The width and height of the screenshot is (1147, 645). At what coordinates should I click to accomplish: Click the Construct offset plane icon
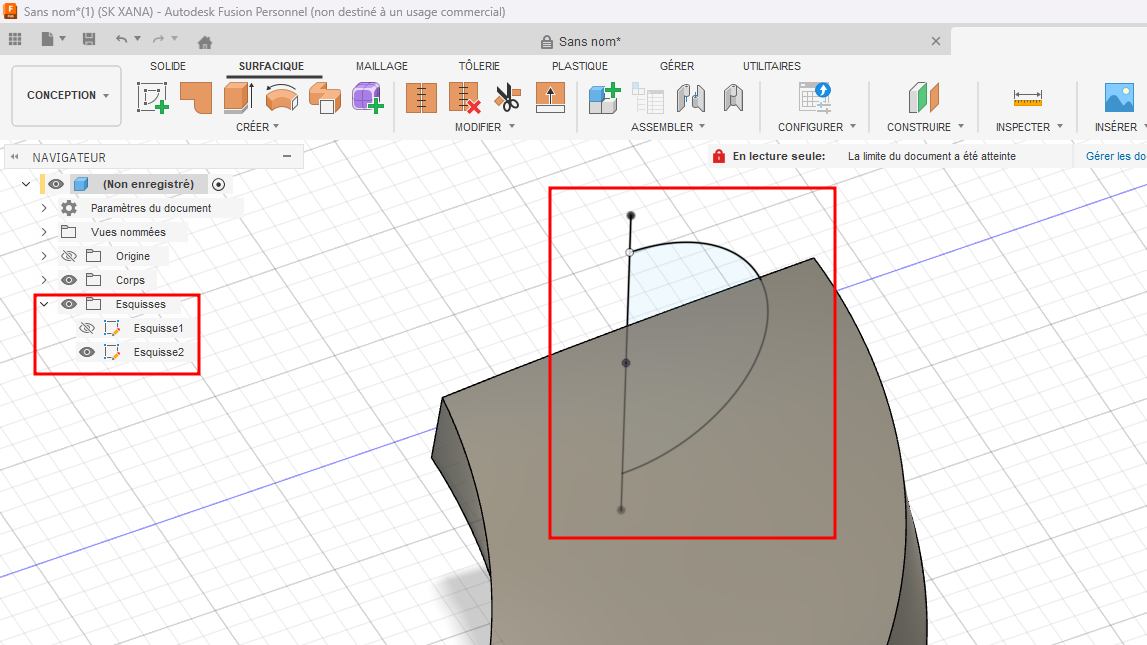point(923,97)
